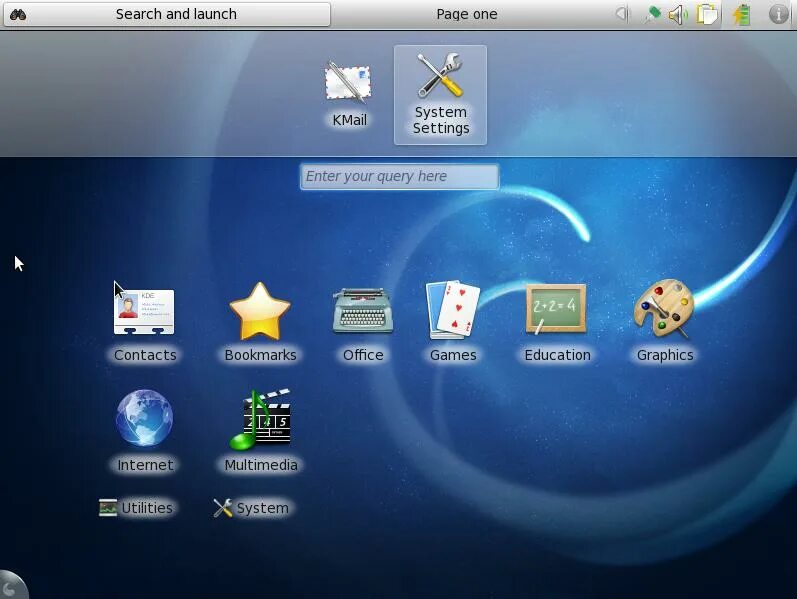The image size is (797, 599).
Task: Open the Office typewriter category
Action: (363, 322)
